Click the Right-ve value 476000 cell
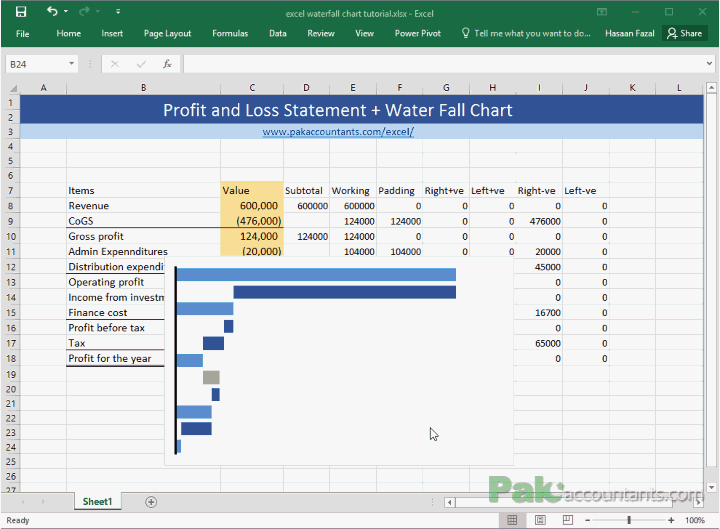 (x=539, y=221)
